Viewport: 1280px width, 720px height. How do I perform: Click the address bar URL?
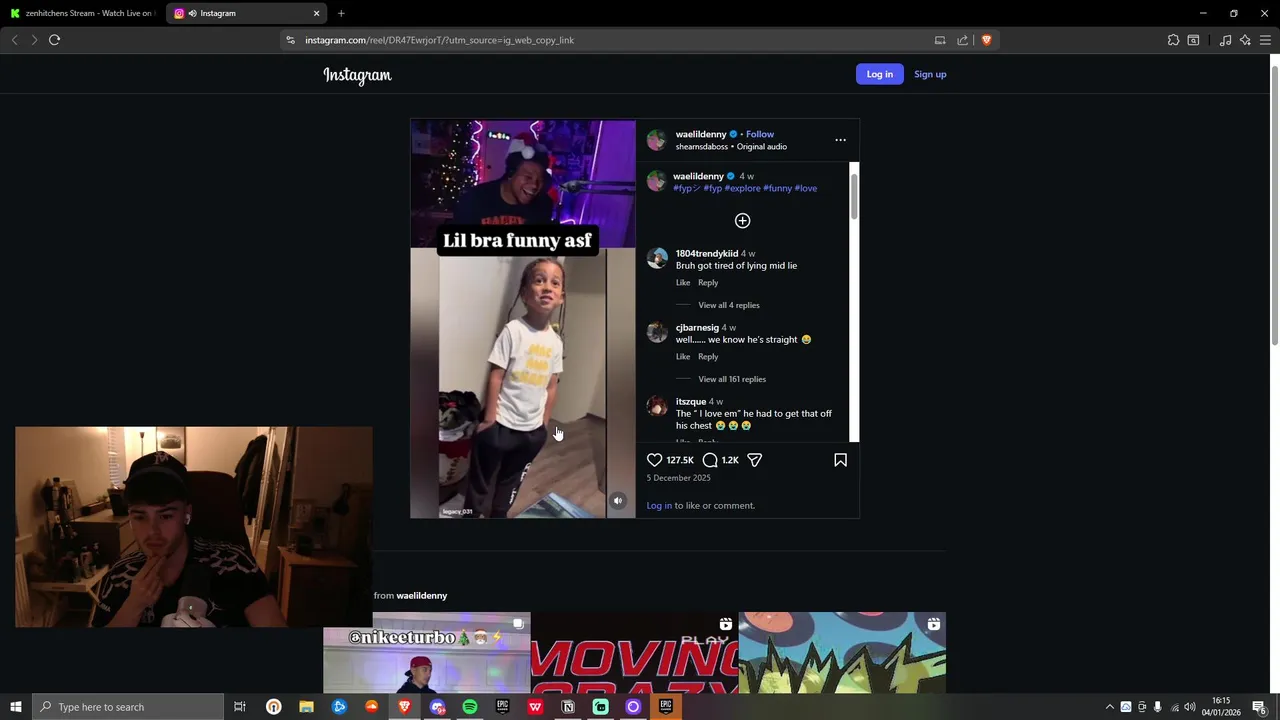439,40
